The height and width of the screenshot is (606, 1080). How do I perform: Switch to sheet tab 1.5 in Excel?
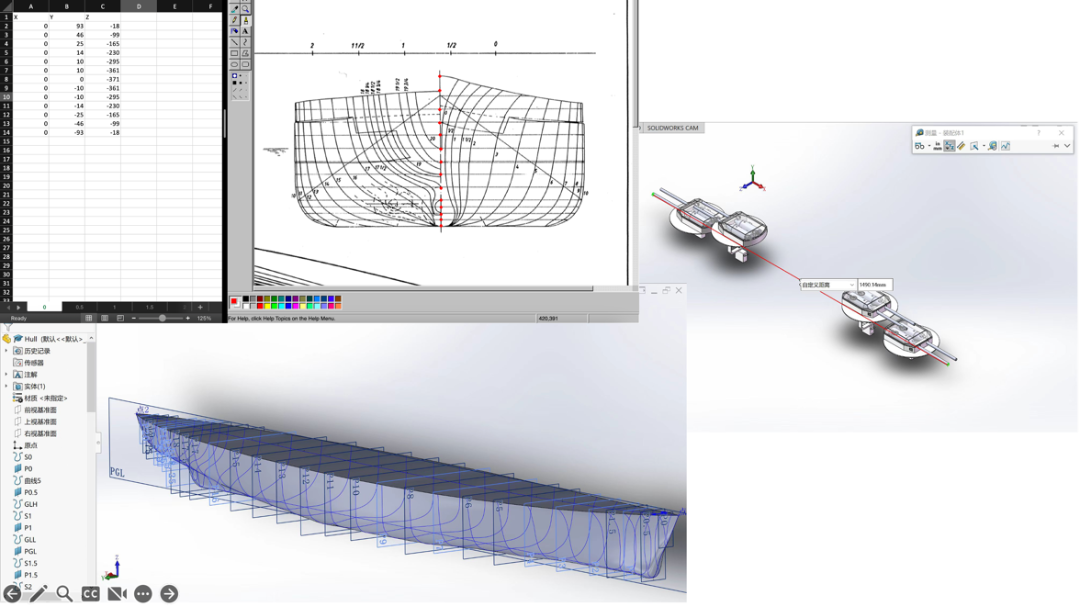pyautogui.click(x=150, y=307)
